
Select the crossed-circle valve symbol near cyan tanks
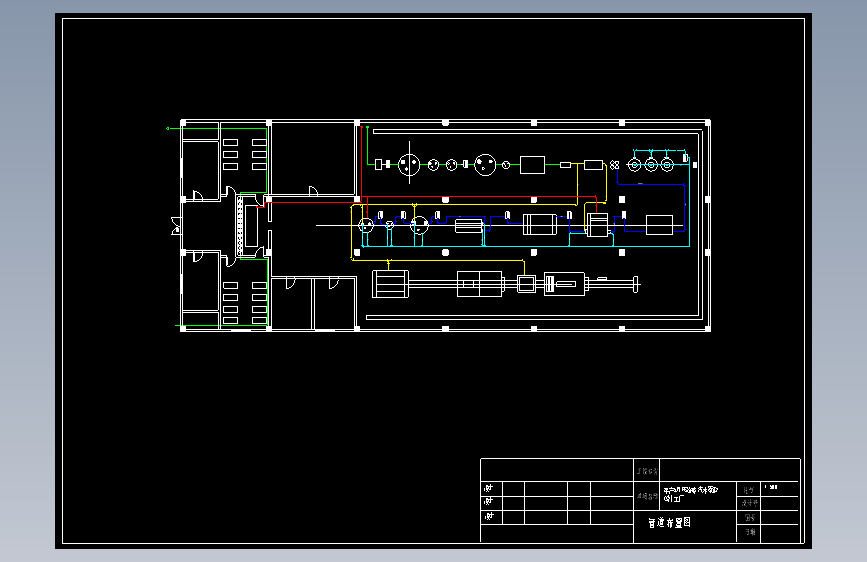[614, 165]
